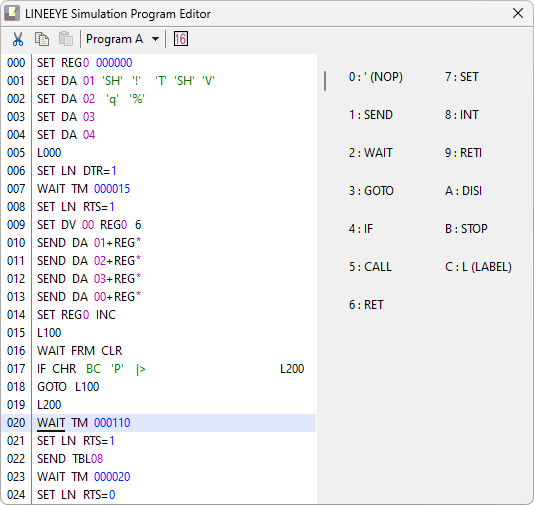
Task: Choose the 3 : GOTO command
Action: coord(371,191)
